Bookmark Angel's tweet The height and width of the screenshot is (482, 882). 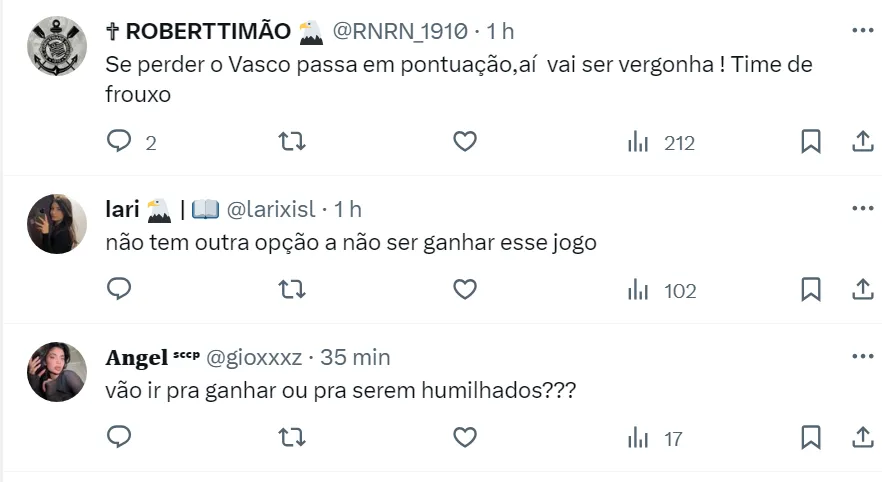click(811, 437)
